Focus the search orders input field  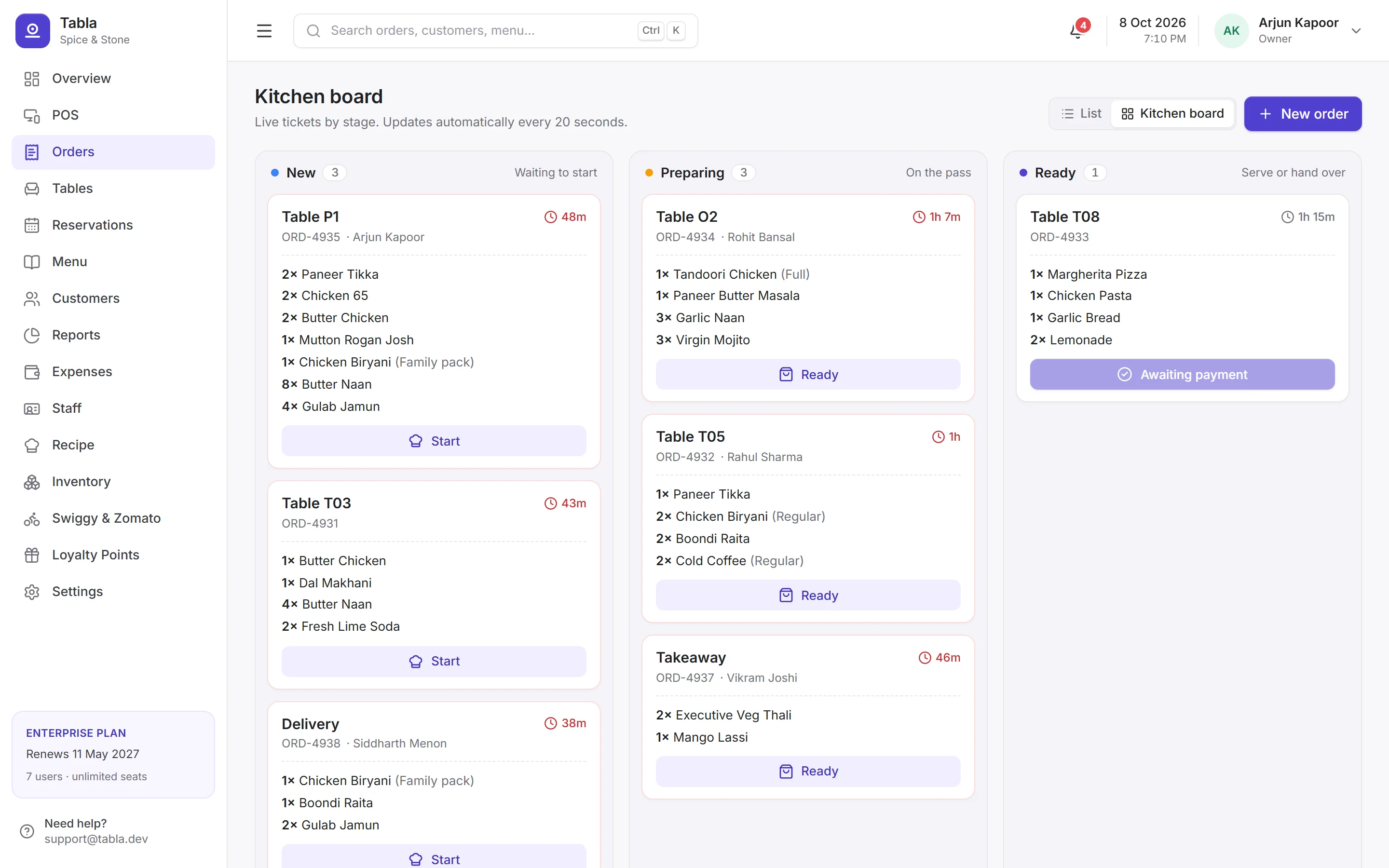tap(496, 30)
